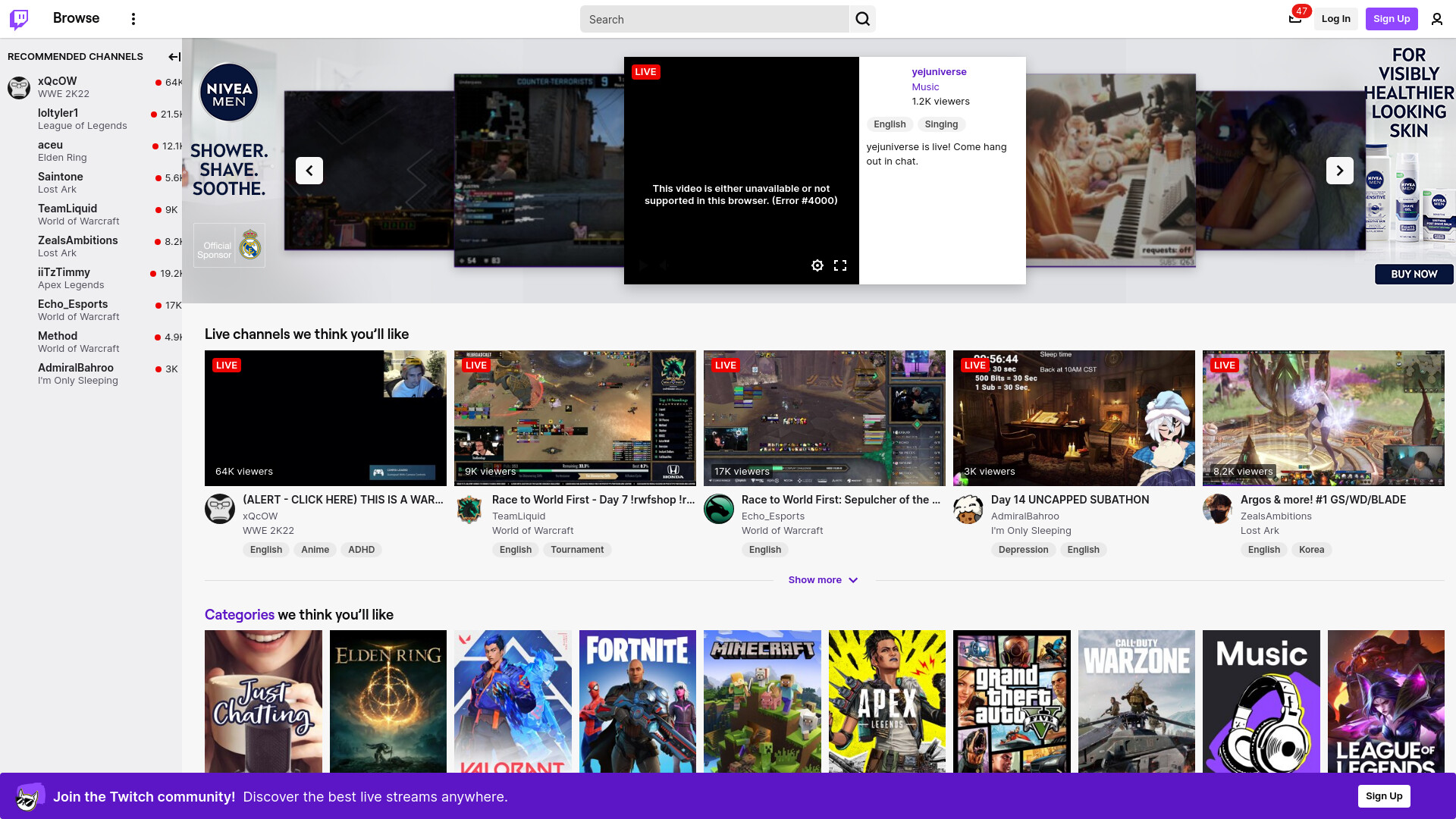Open yejuniverse channel link
The image size is (1456, 819).
click(939, 72)
